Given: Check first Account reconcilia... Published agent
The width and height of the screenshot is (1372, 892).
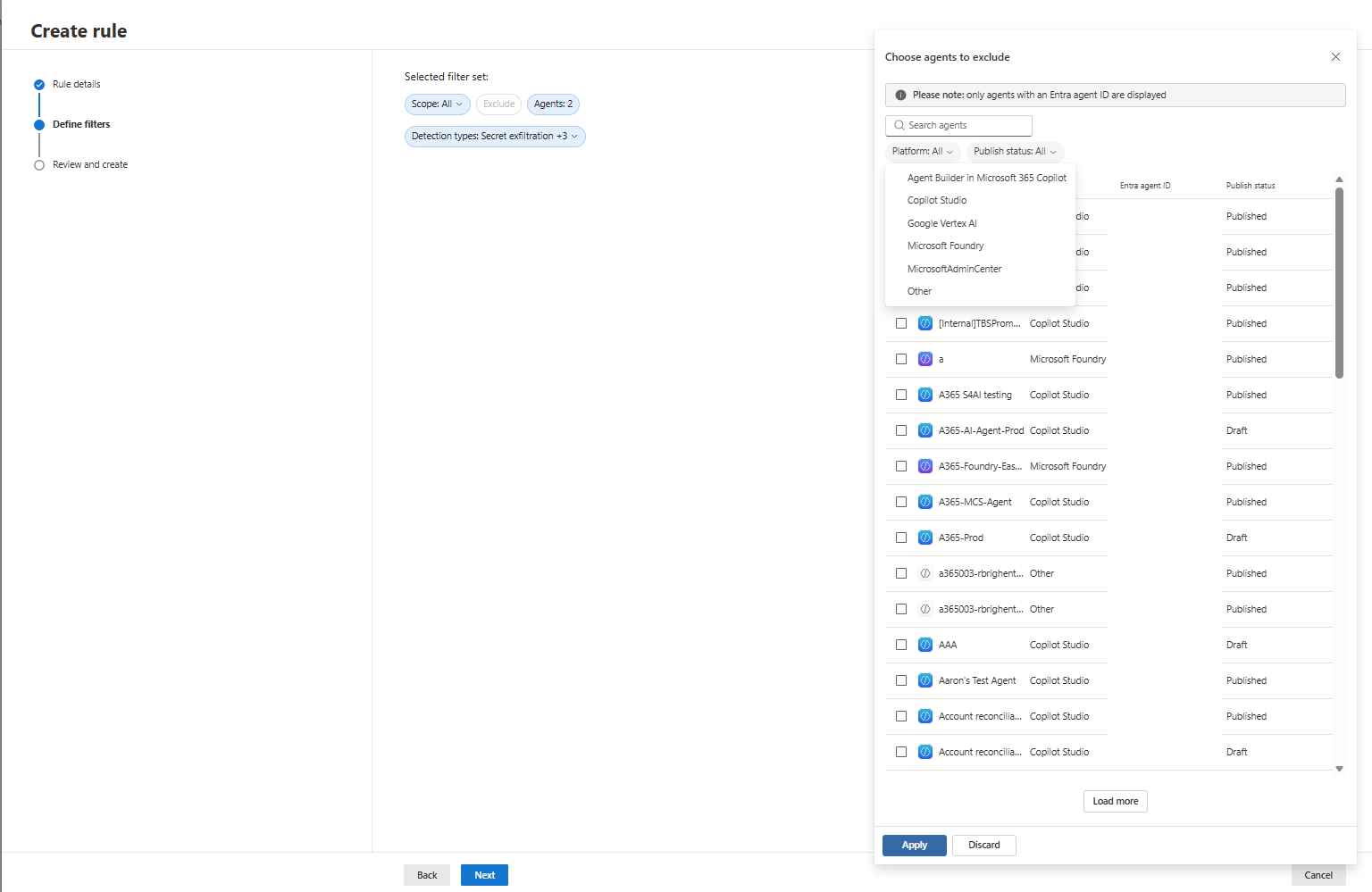Looking at the screenshot, I should pyautogui.click(x=901, y=716).
